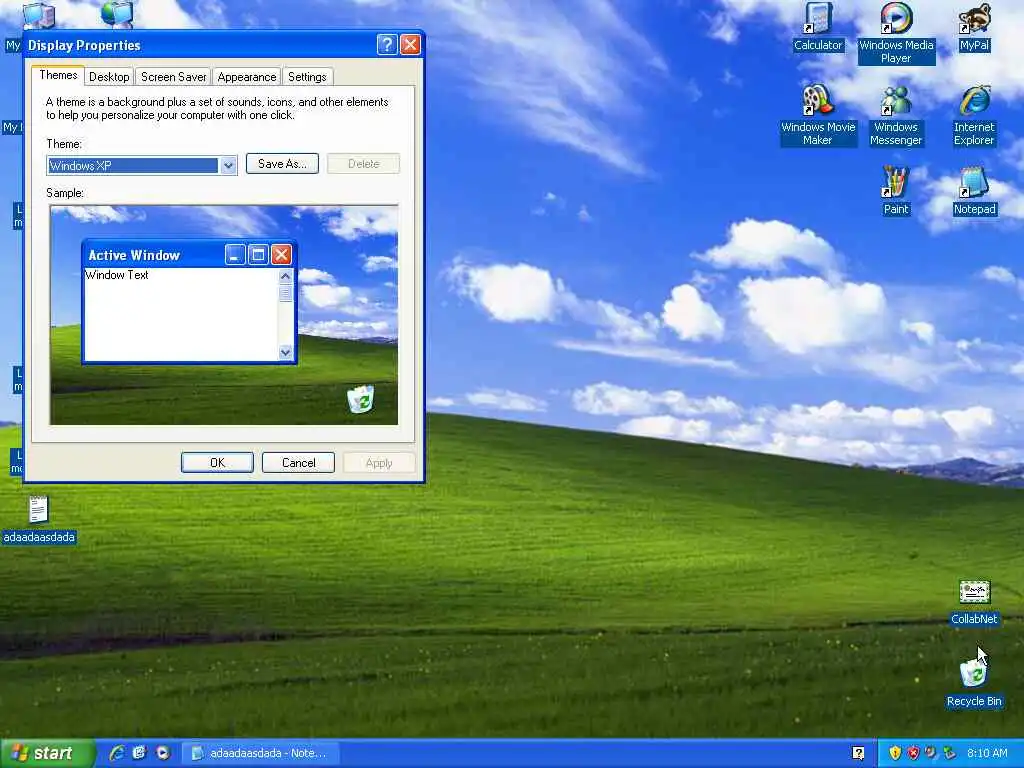Click the Windows XP theme combo box
Viewport: 1024px width, 768px height.
142,165
